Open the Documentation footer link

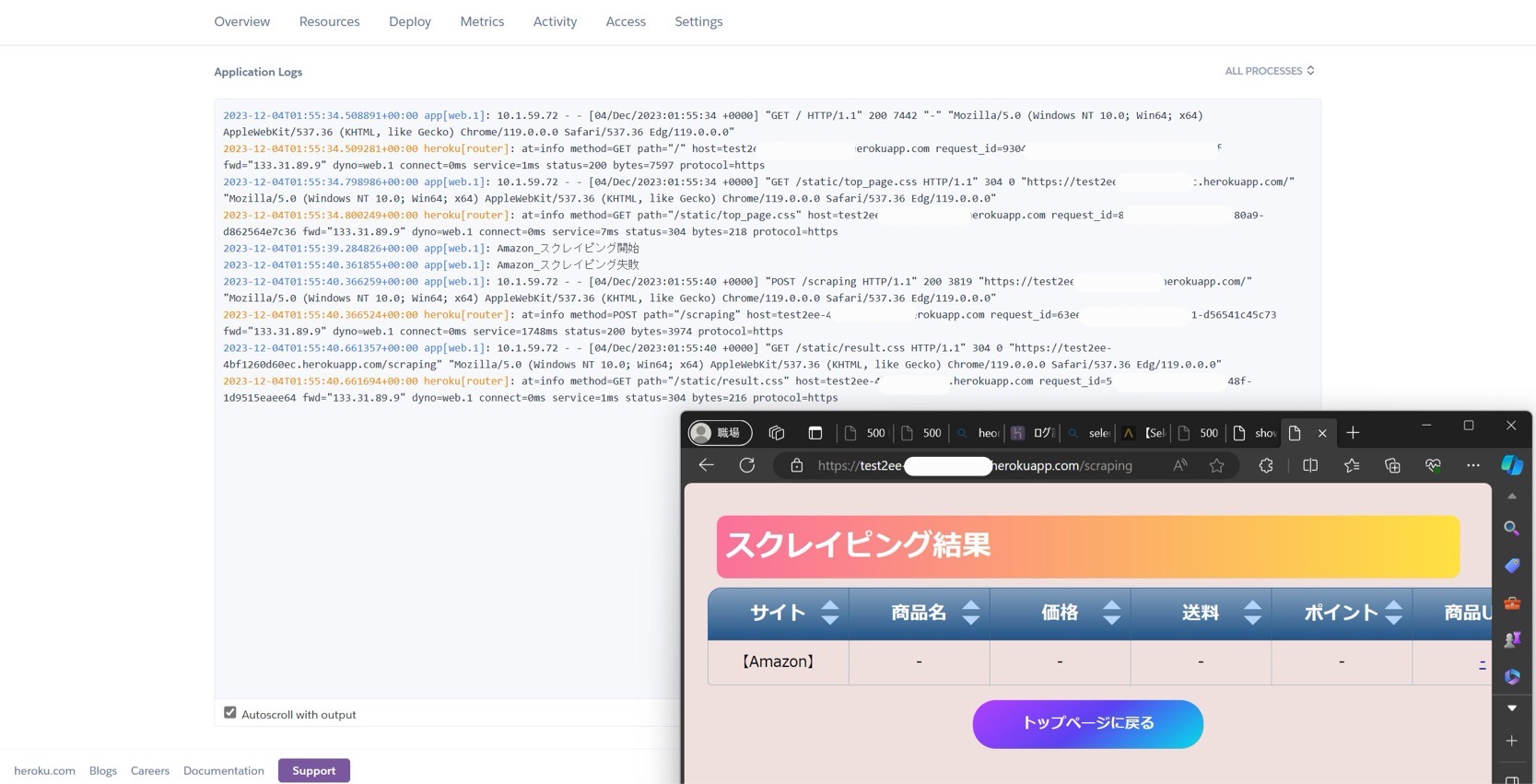pos(224,770)
